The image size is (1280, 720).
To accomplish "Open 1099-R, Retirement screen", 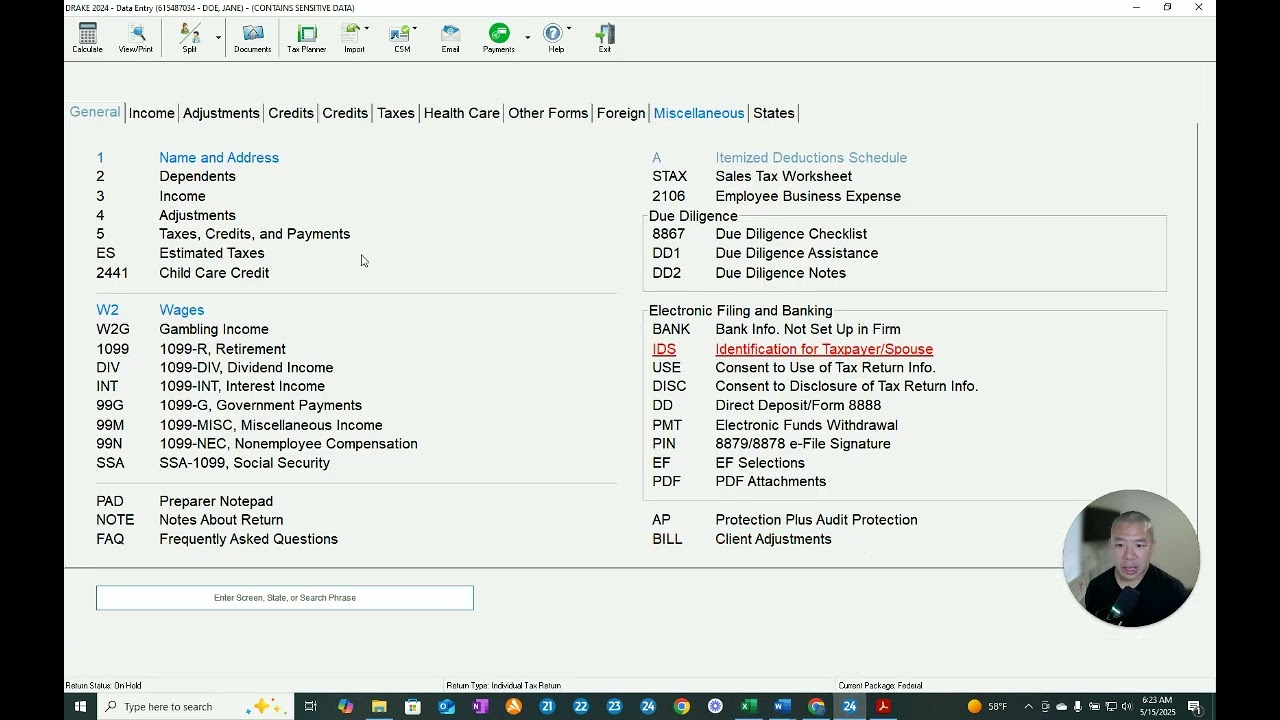I will [x=222, y=349].
